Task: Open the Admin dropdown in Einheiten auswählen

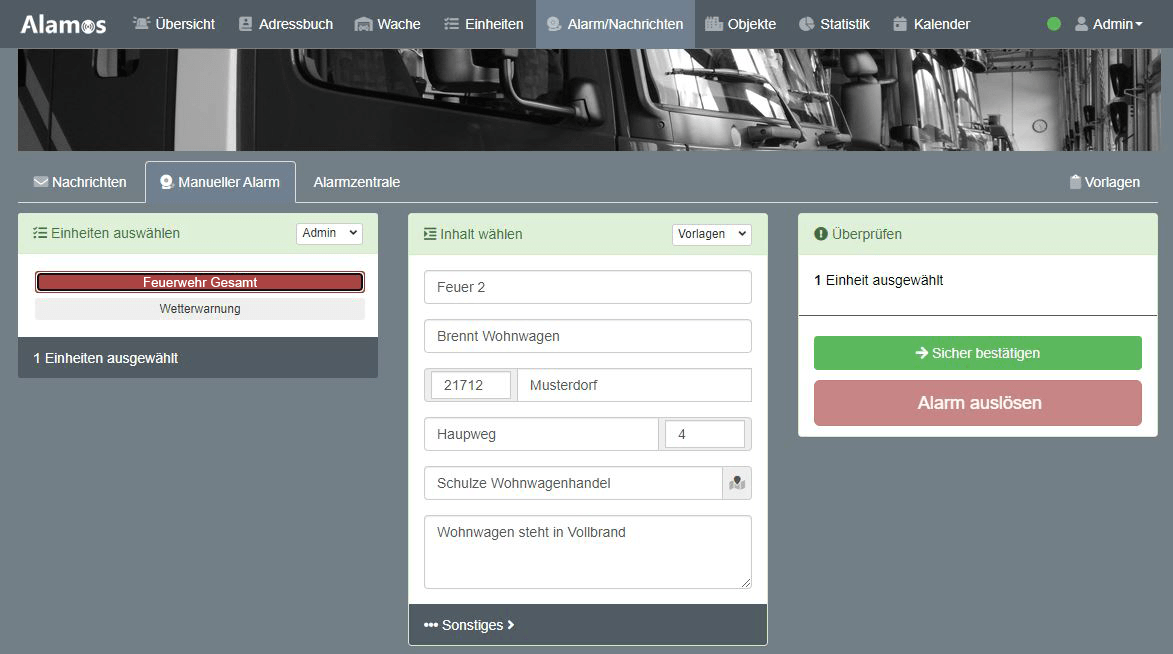Action: click(x=329, y=233)
